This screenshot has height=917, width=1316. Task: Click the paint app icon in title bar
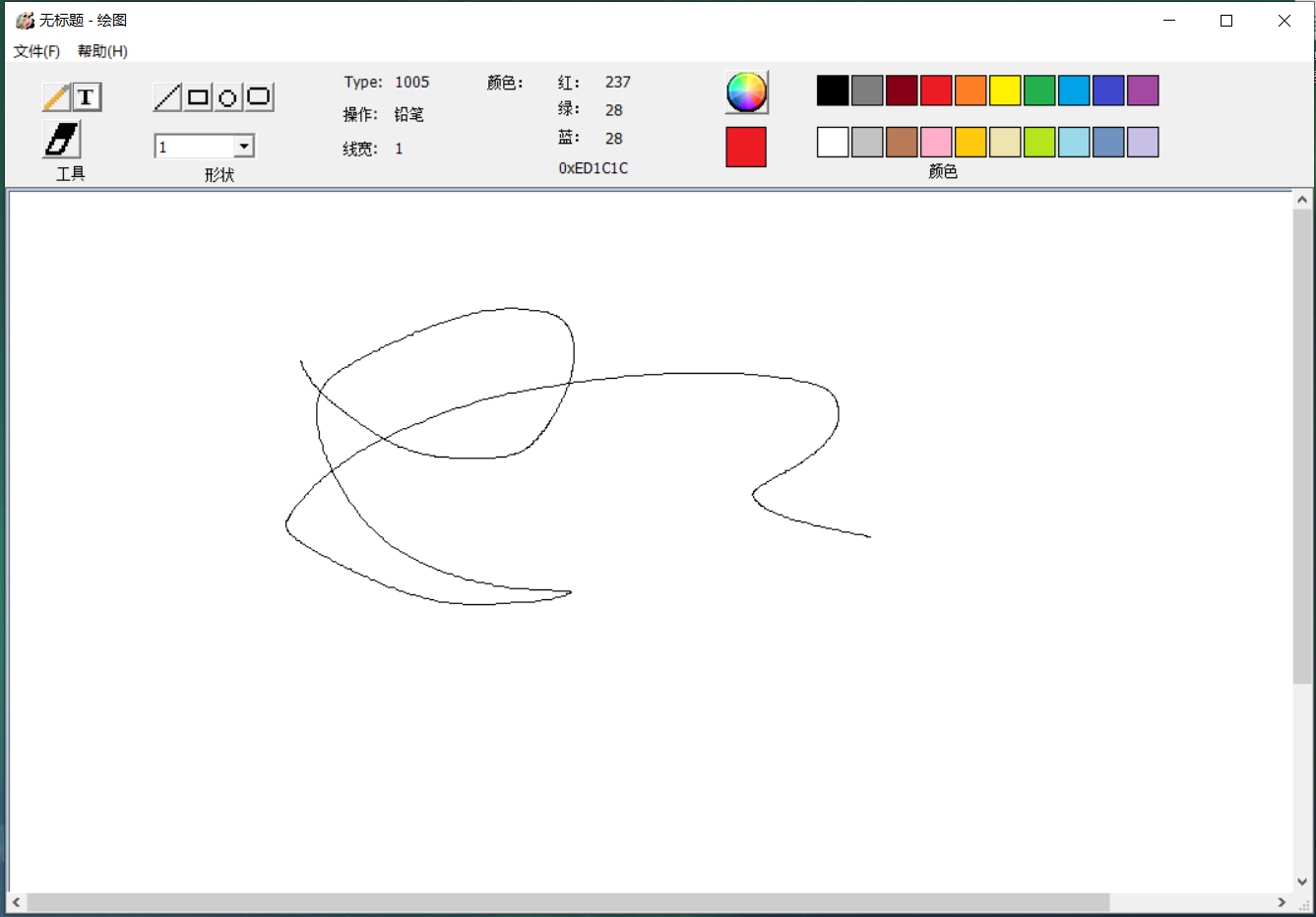[25, 20]
